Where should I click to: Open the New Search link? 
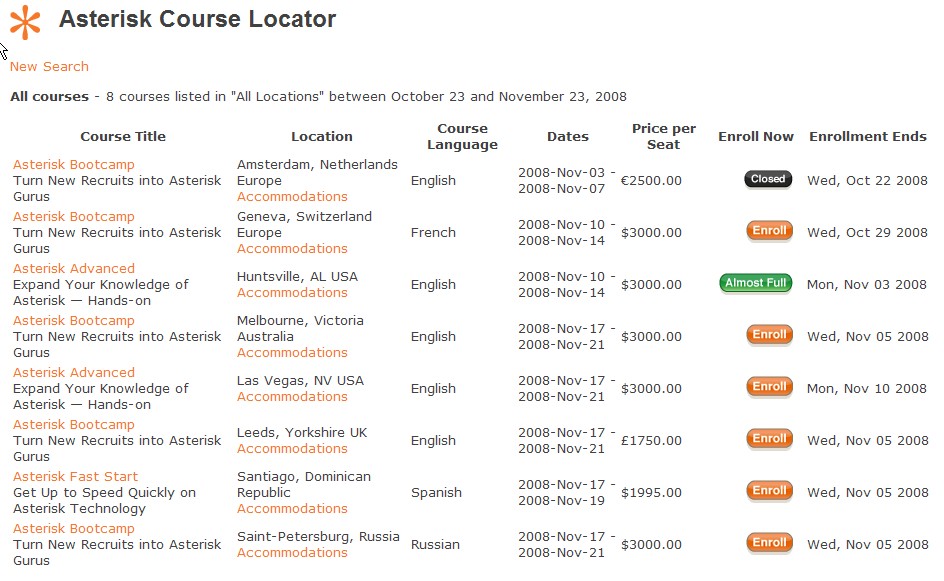pos(49,66)
